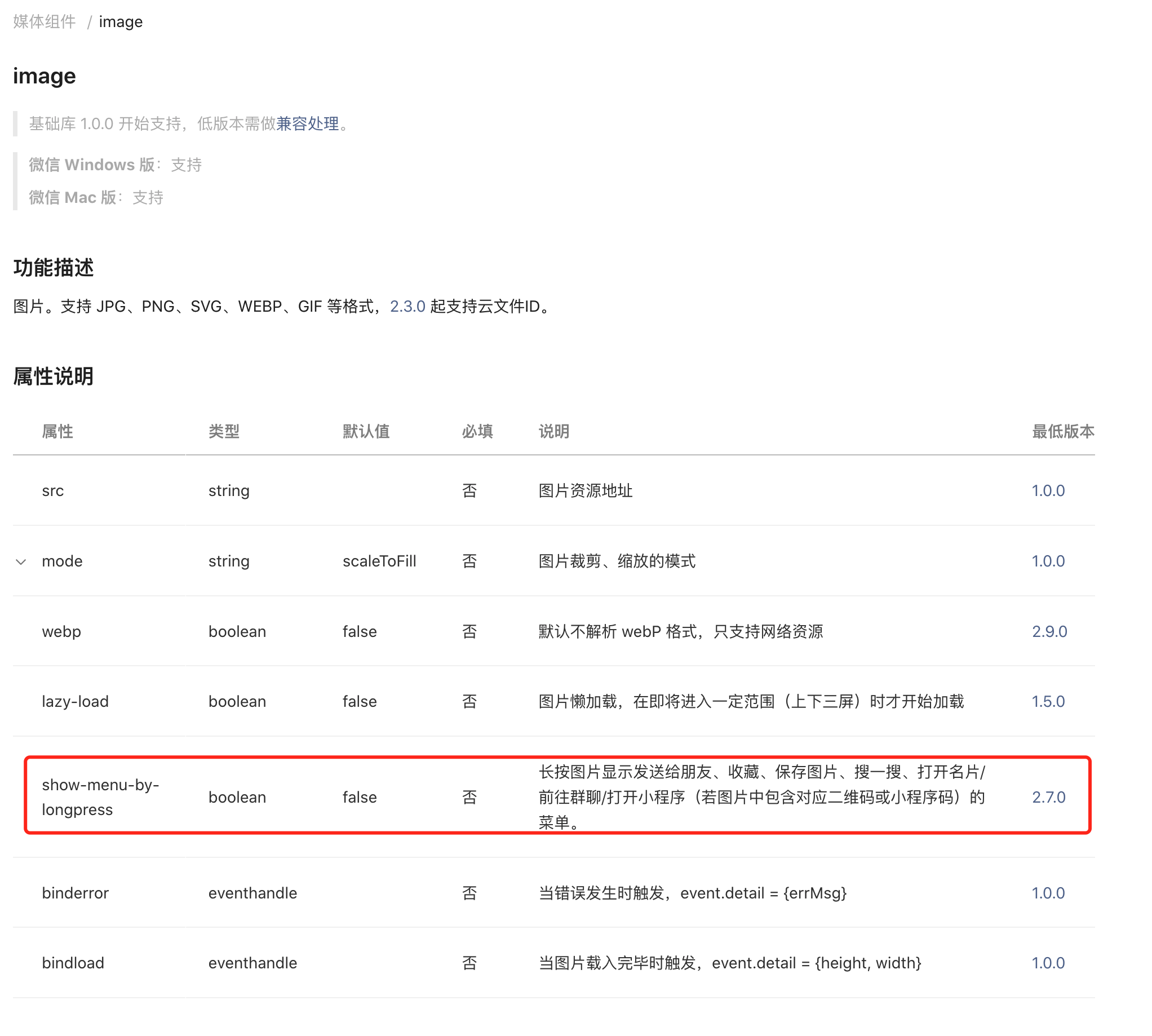The height and width of the screenshot is (1036, 1152).
Task: Open the 2.7.0 version link
Action: [1048, 797]
